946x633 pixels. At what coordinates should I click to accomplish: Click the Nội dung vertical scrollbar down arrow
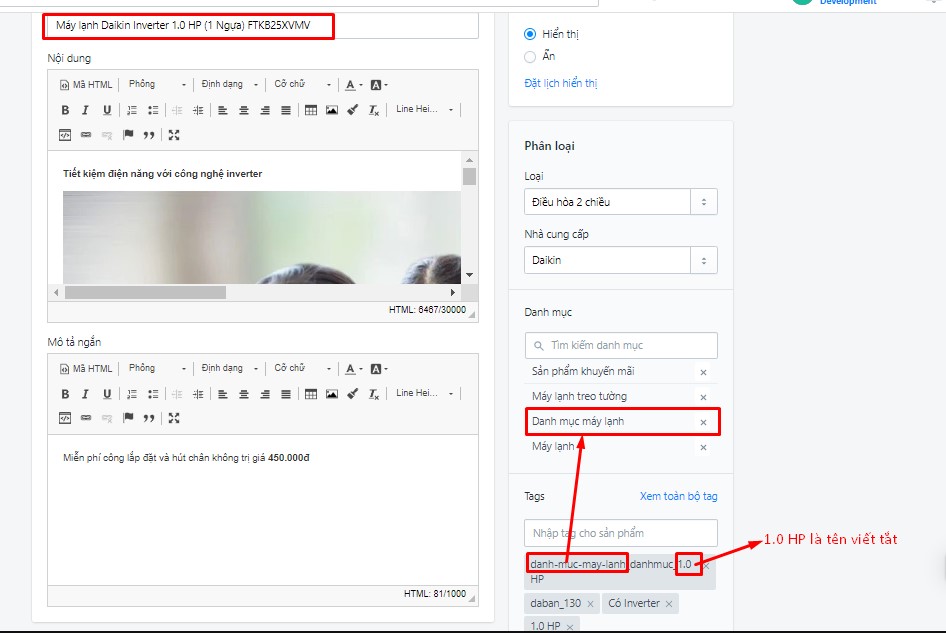tap(469, 275)
